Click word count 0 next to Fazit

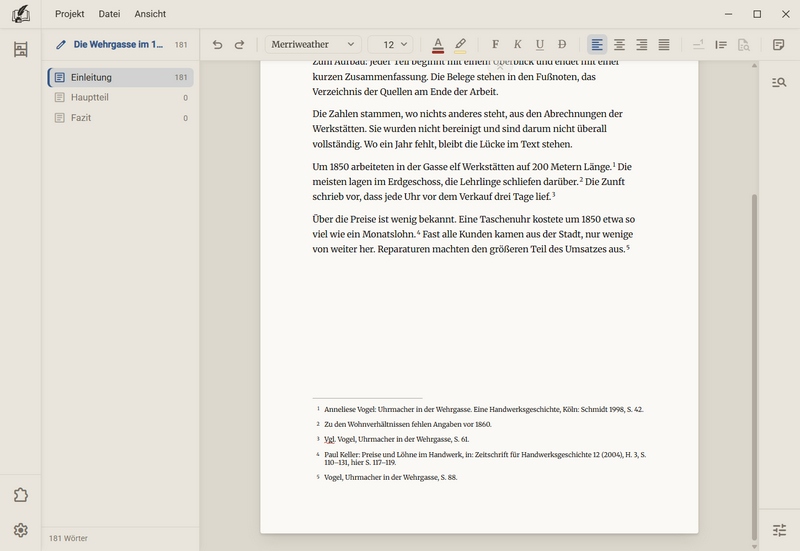[x=185, y=118]
